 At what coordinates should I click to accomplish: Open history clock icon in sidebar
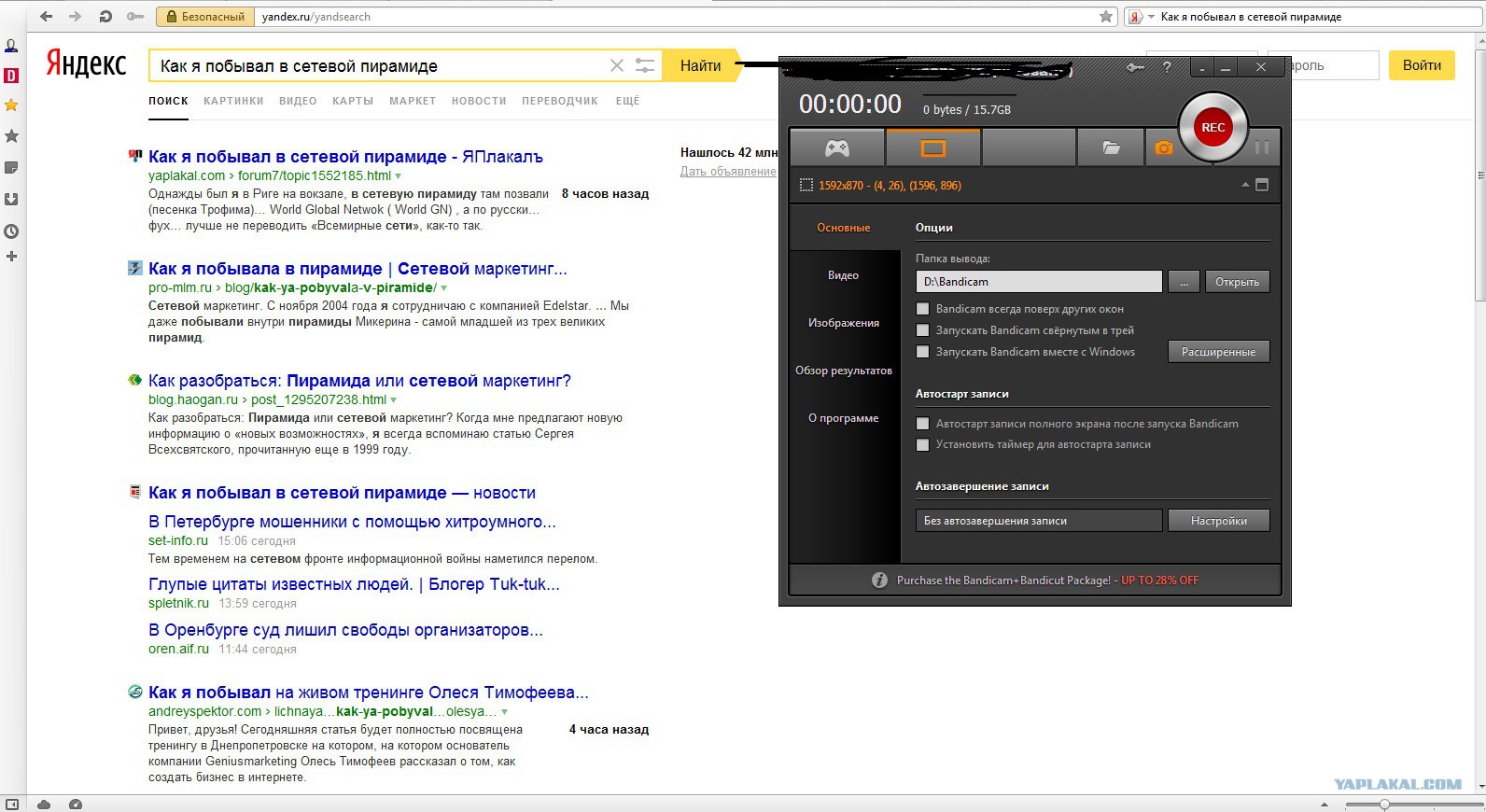pyautogui.click(x=11, y=231)
